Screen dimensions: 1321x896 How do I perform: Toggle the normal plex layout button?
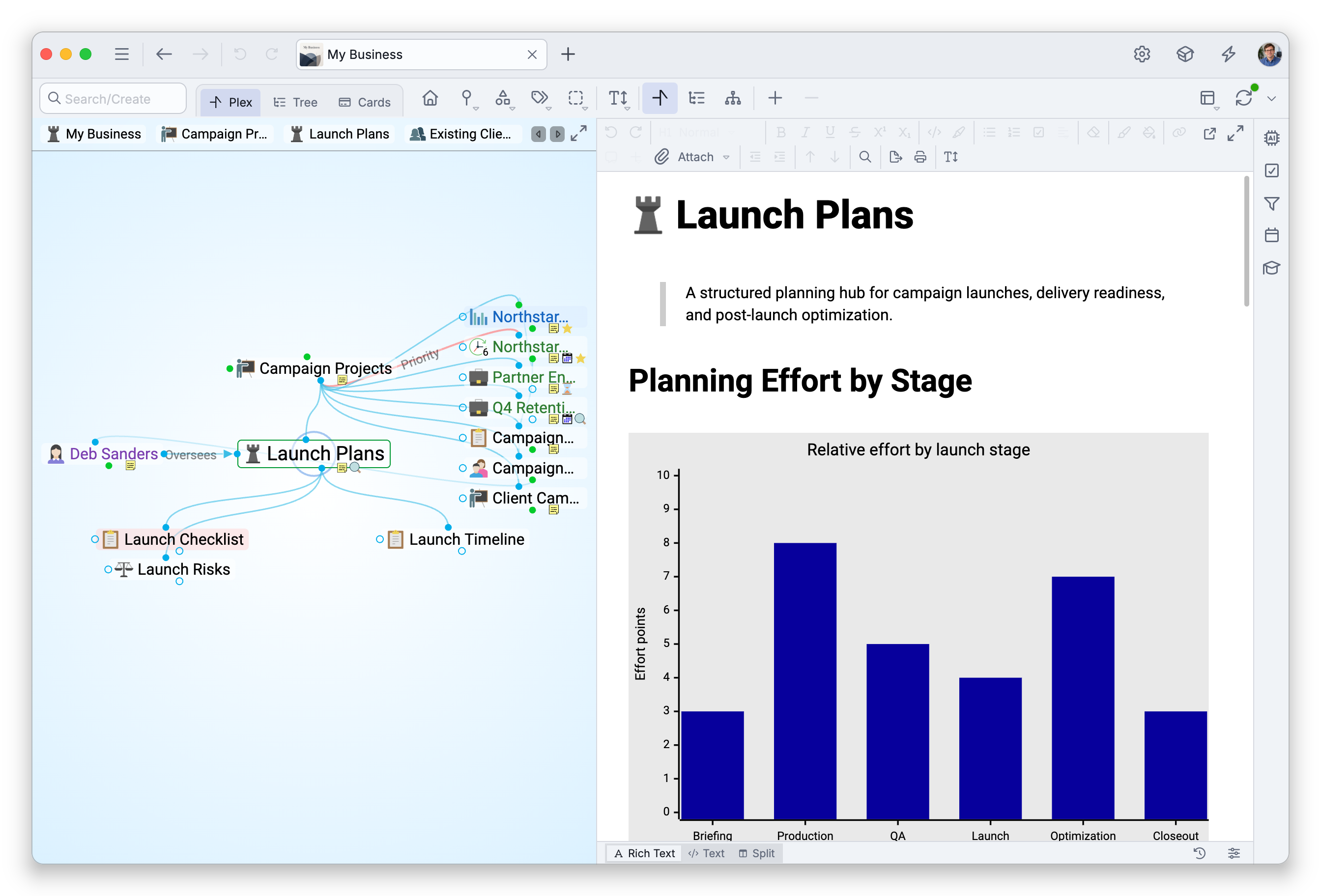[x=660, y=98]
